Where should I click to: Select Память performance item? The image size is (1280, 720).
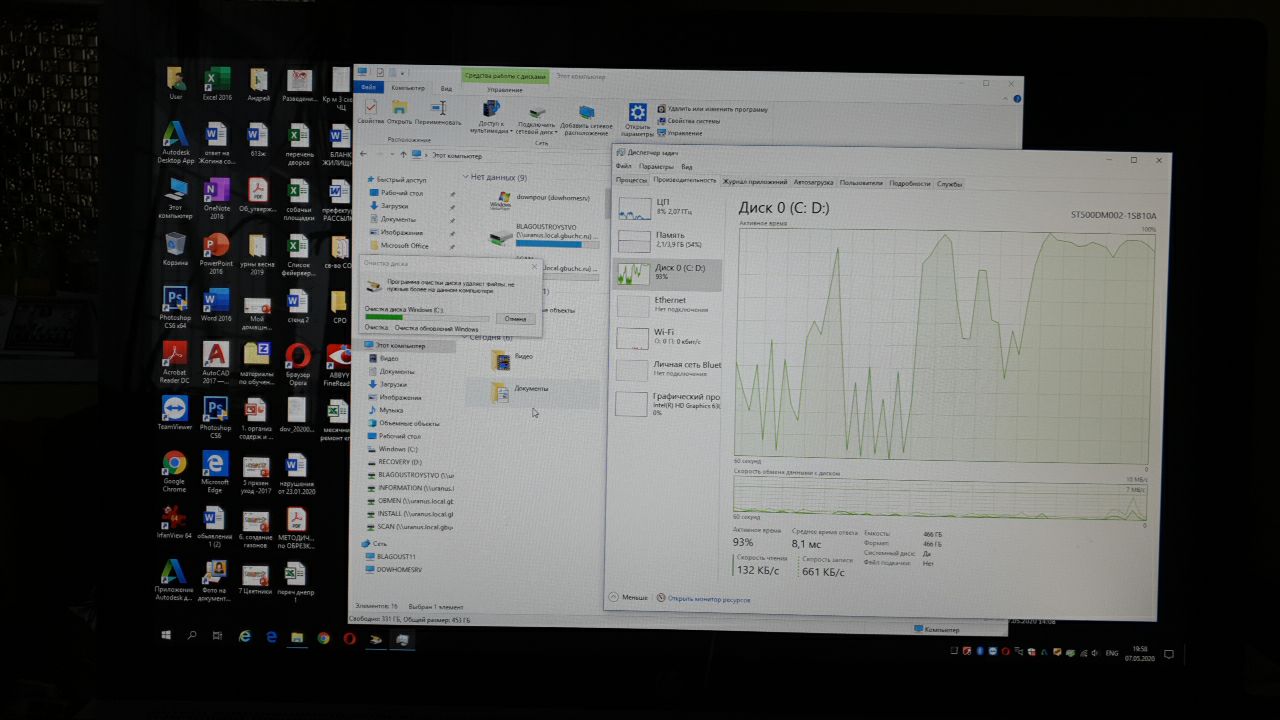[x=666, y=240]
